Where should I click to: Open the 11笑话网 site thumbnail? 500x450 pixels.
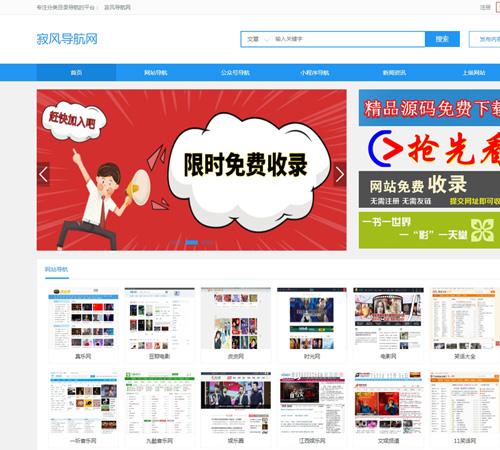point(465,403)
